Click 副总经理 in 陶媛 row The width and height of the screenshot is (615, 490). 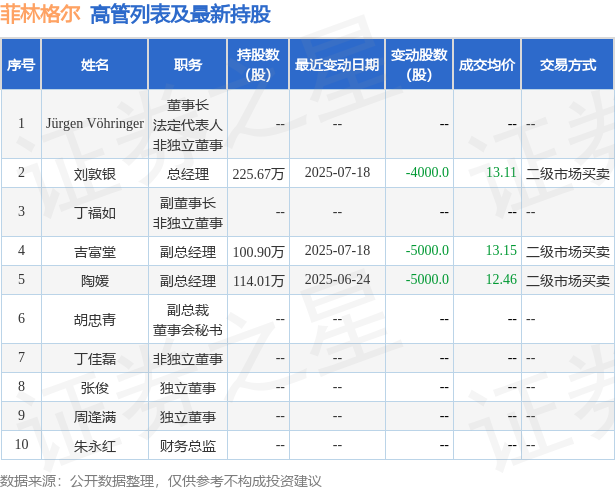coord(188,281)
